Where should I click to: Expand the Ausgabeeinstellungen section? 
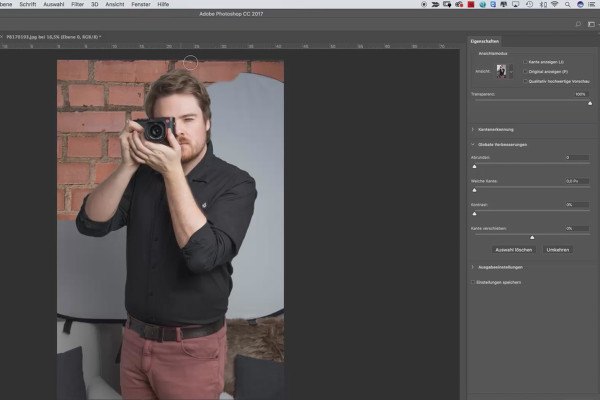pyautogui.click(x=473, y=267)
